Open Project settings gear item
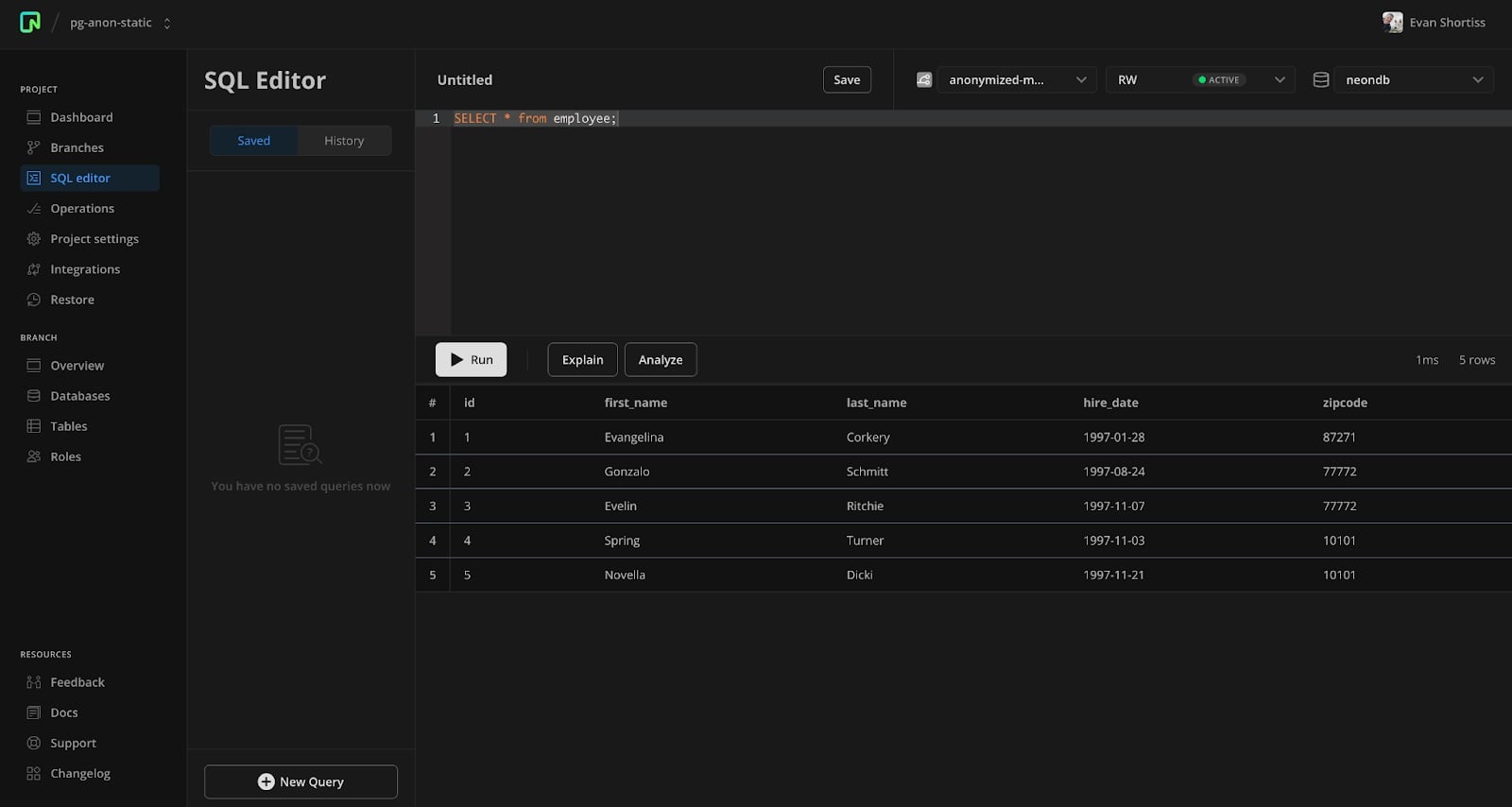Screen dimensions: 1512x807 pos(94,239)
